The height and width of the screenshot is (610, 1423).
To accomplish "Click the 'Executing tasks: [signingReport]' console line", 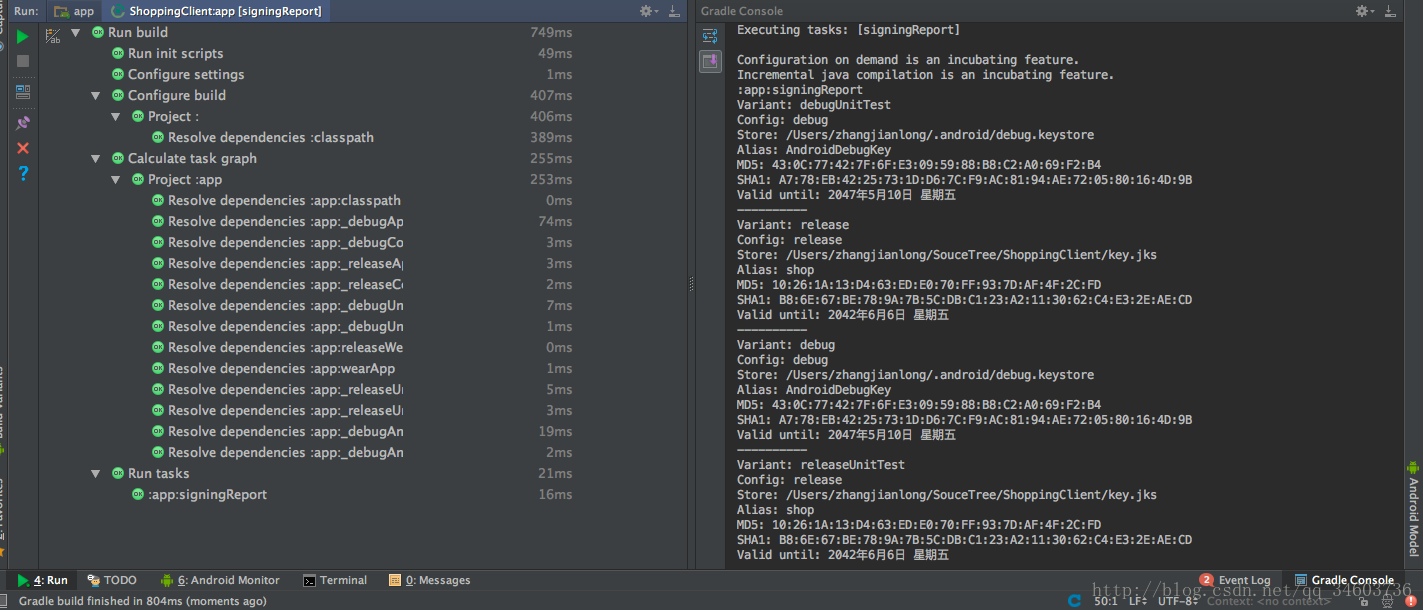I will (848, 30).
